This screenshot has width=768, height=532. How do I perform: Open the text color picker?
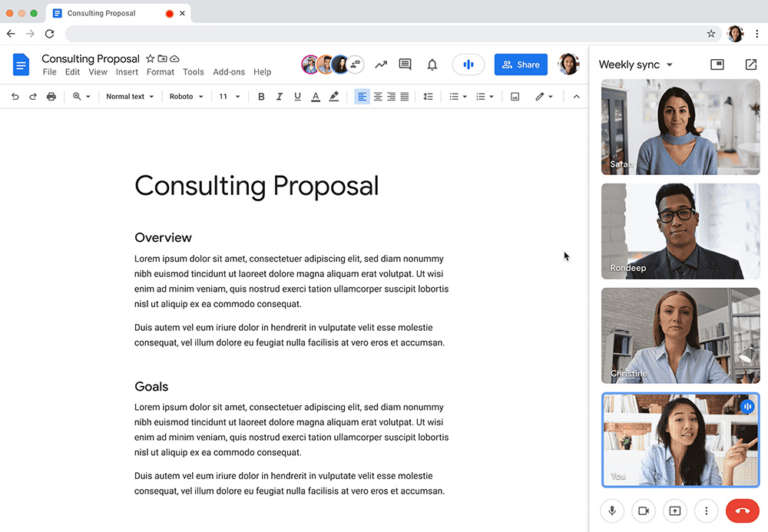[x=315, y=97]
